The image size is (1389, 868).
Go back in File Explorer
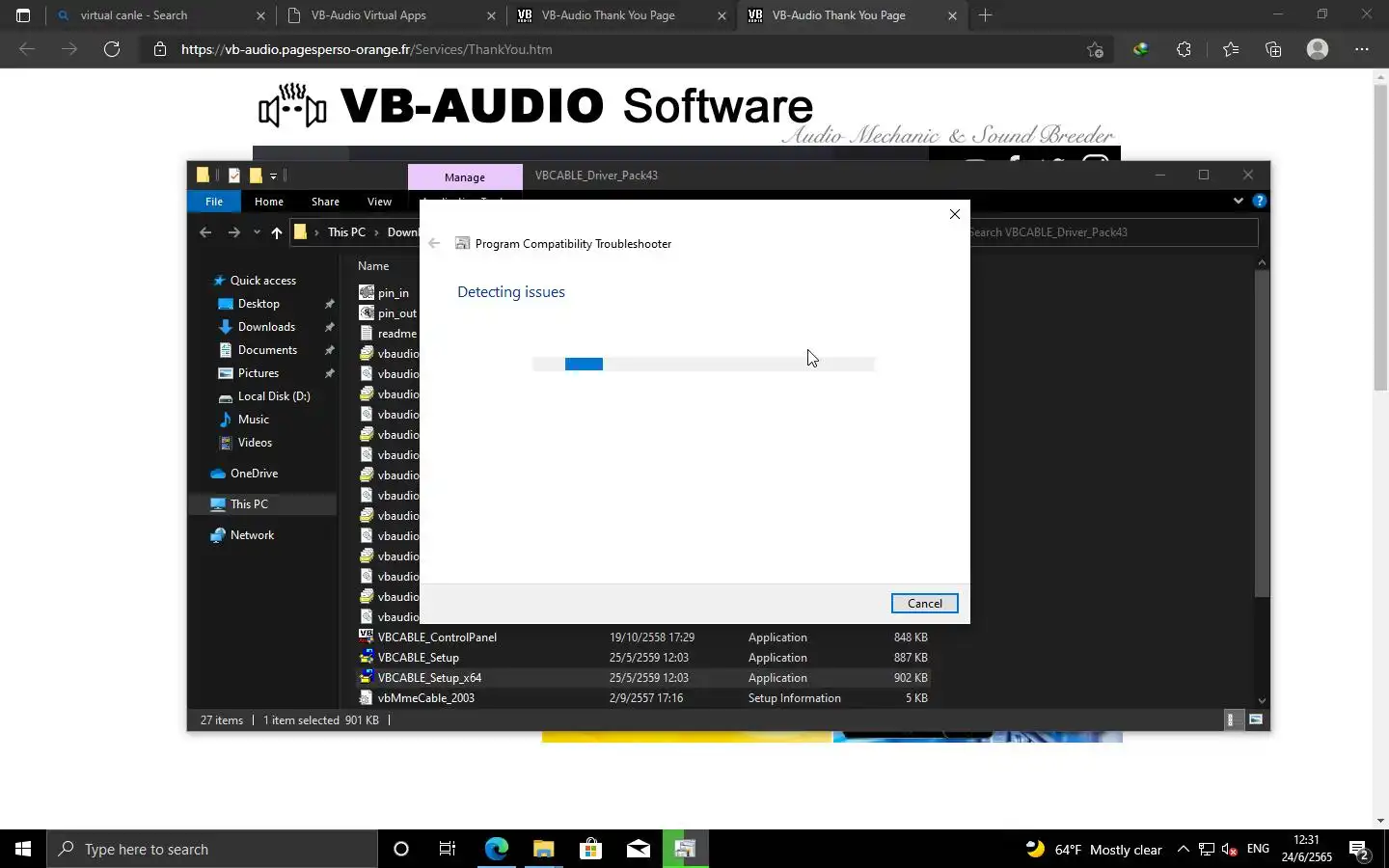(205, 232)
